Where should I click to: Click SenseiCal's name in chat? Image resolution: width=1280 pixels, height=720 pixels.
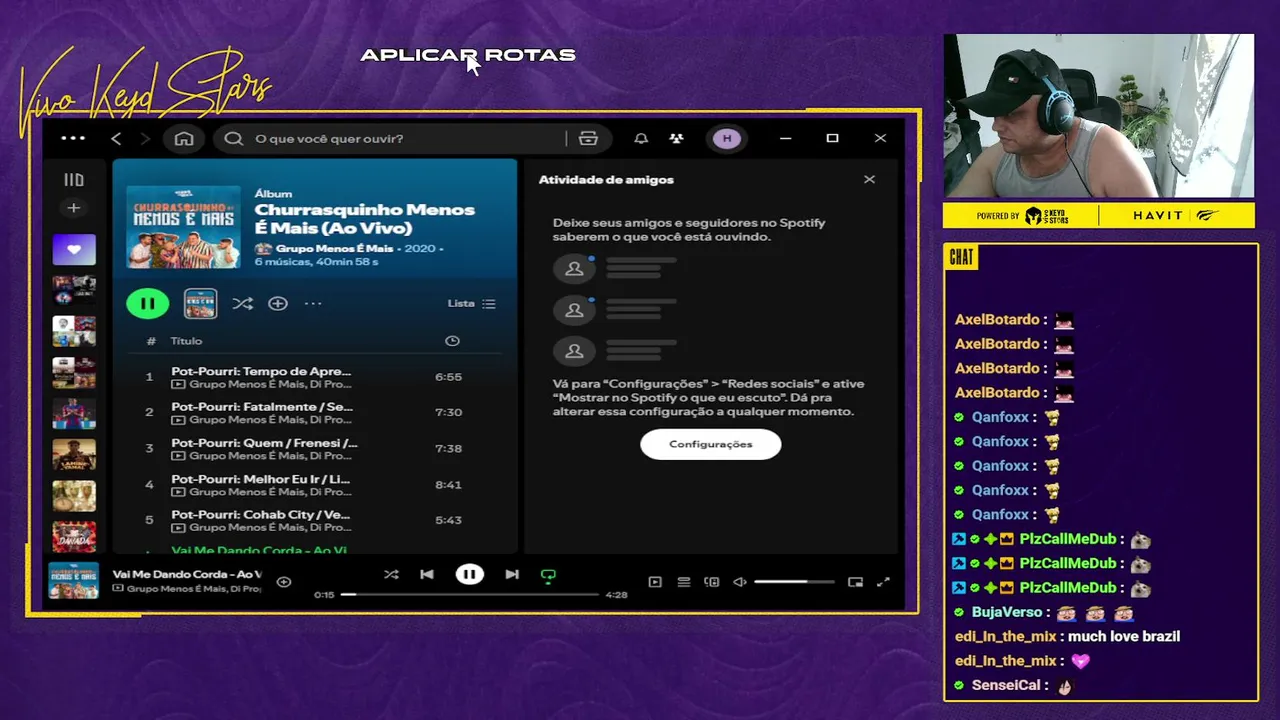[1006, 685]
